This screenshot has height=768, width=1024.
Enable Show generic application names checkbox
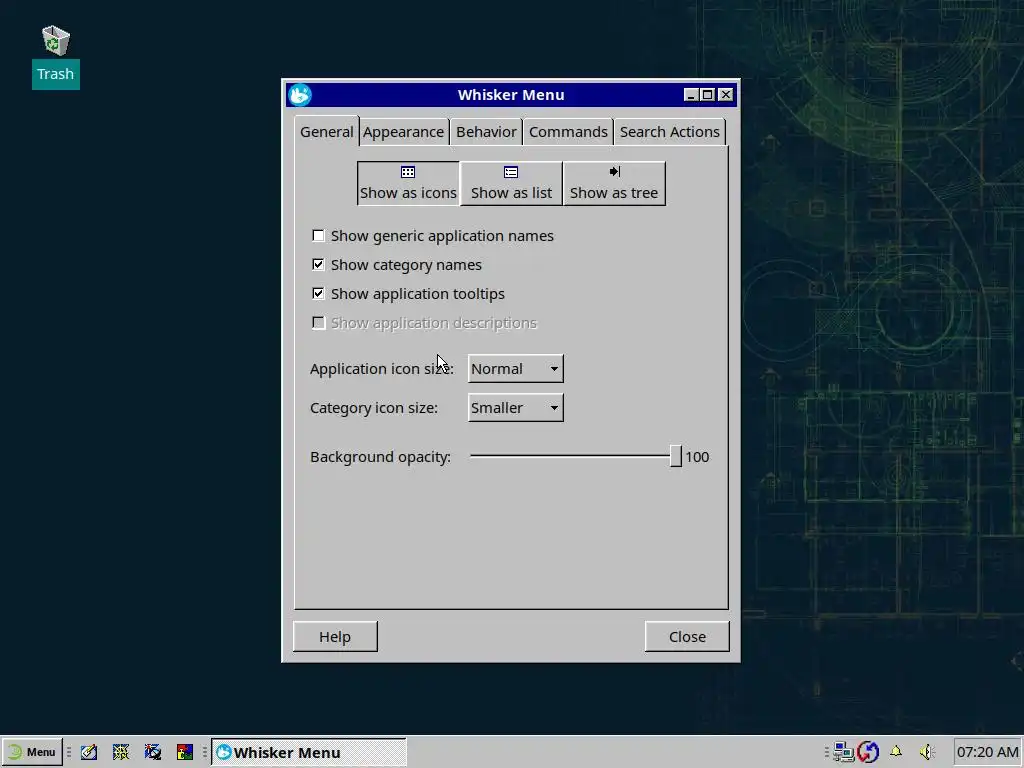pos(318,236)
